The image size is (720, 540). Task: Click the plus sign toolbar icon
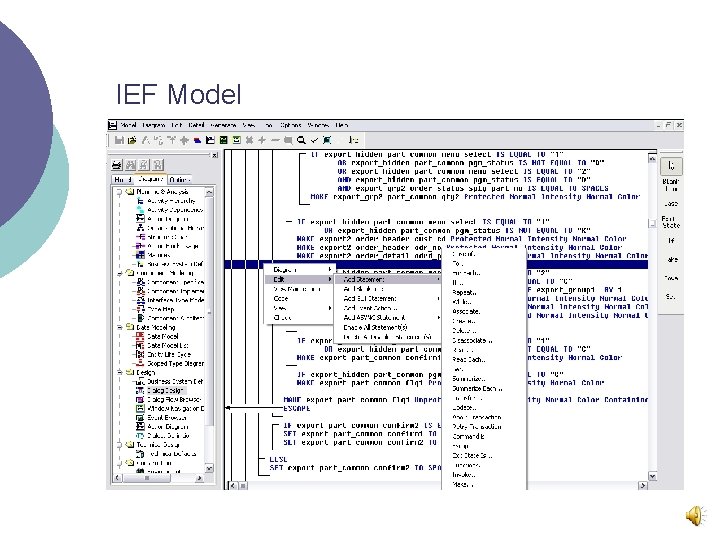[262, 140]
